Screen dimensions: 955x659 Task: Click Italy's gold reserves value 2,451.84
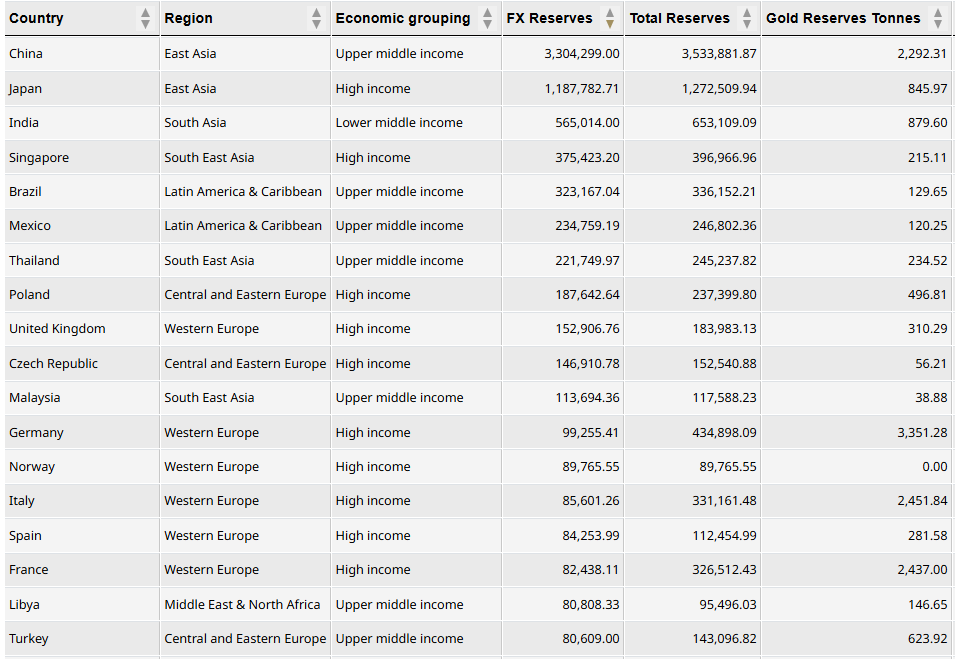(x=922, y=501)
